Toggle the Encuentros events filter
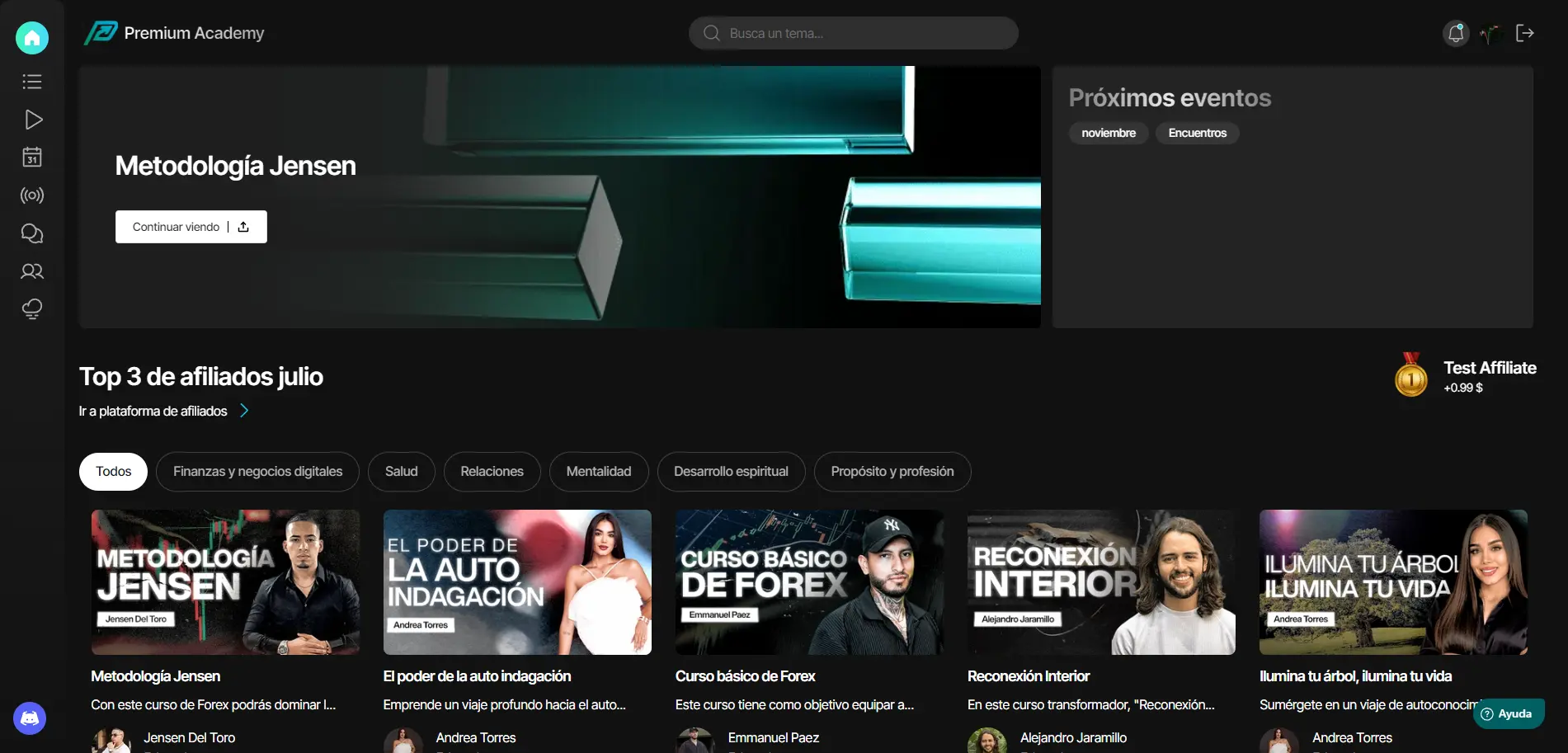This screenshot has height=753, width=1568. point(1197,133)
